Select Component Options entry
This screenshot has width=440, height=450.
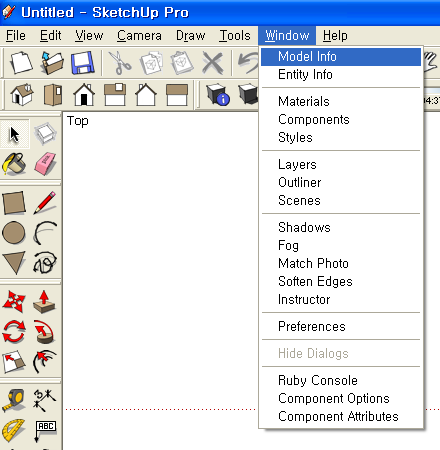(x=341, y=399)
